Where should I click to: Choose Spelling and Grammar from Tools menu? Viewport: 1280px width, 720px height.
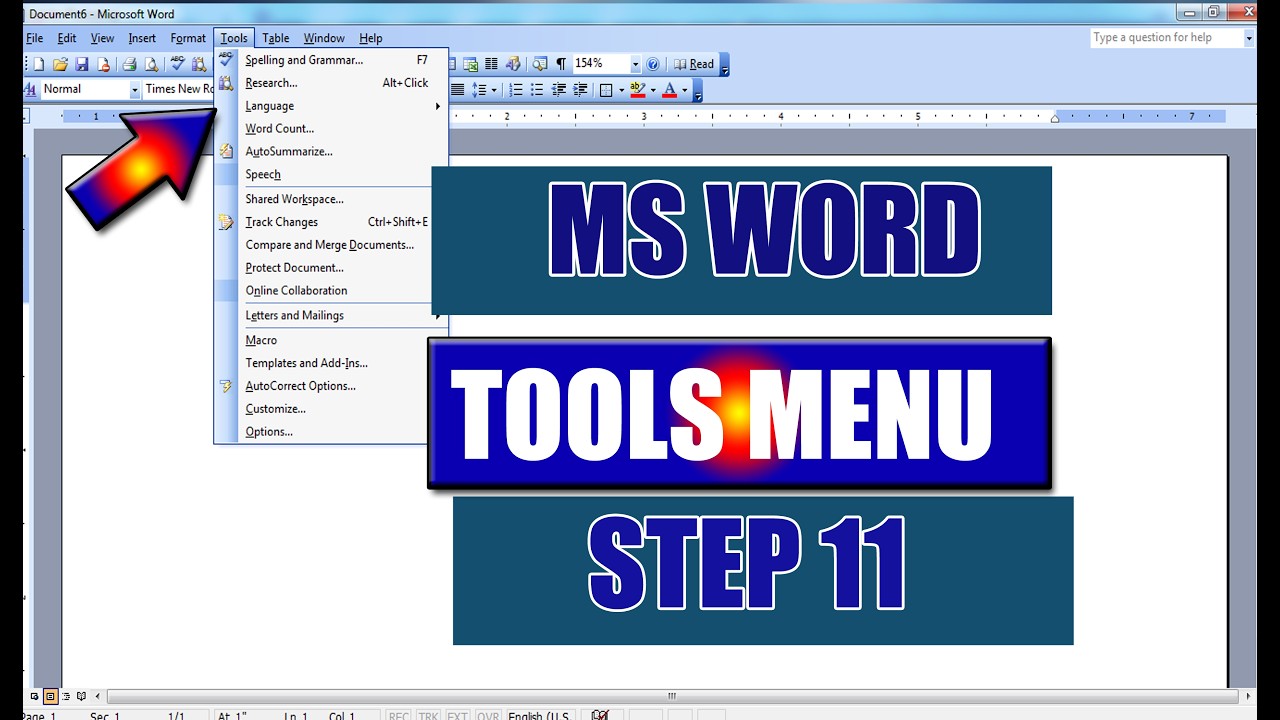(331, 60)
